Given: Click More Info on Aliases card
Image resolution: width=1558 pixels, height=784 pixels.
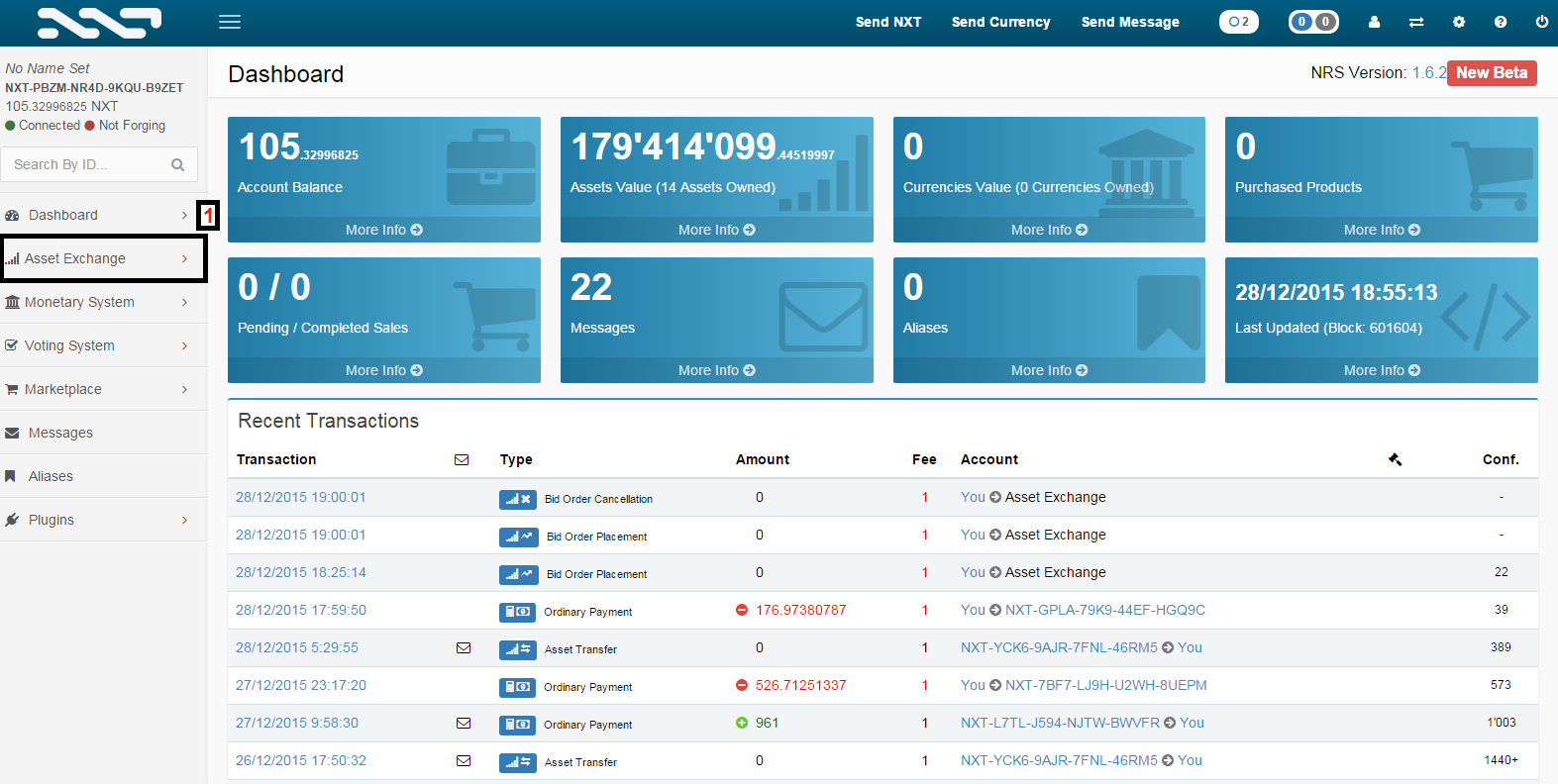Looking at the screenshot, I should [x=1049, y=370].
